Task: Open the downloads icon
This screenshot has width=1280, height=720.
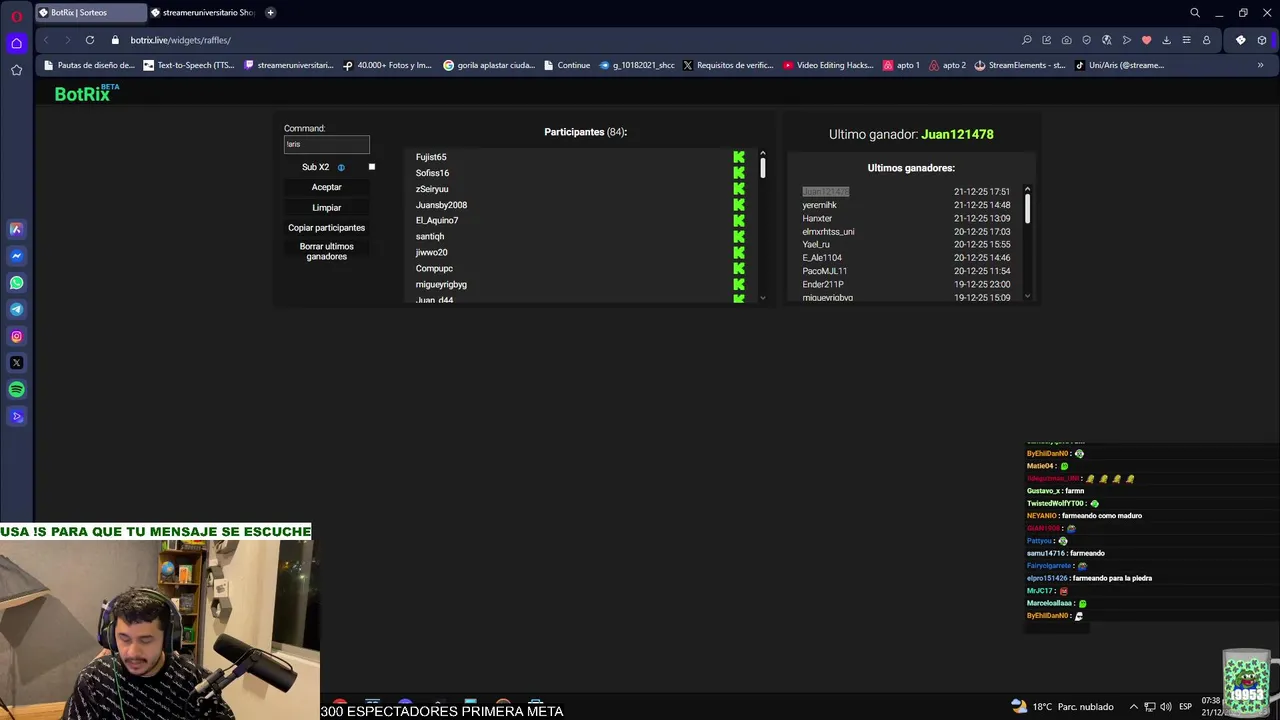Action: (1166, 40)
